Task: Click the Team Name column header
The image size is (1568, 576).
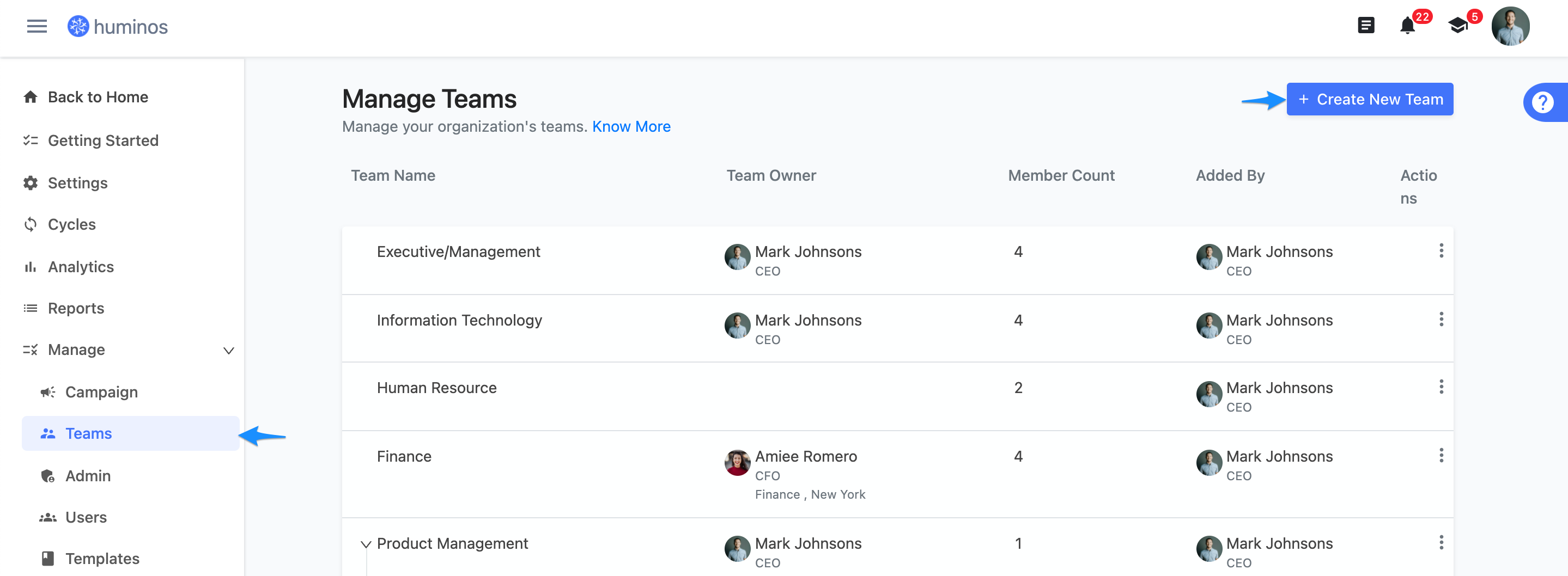Action: pyautogui.click(x=393, y=176)
